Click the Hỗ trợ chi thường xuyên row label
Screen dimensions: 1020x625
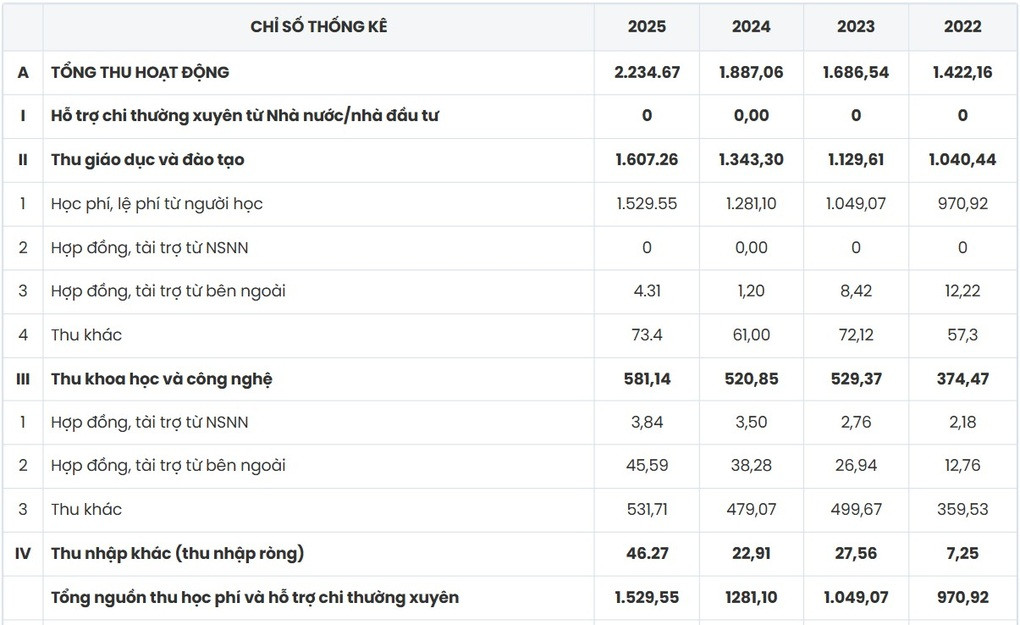[245, 116]
